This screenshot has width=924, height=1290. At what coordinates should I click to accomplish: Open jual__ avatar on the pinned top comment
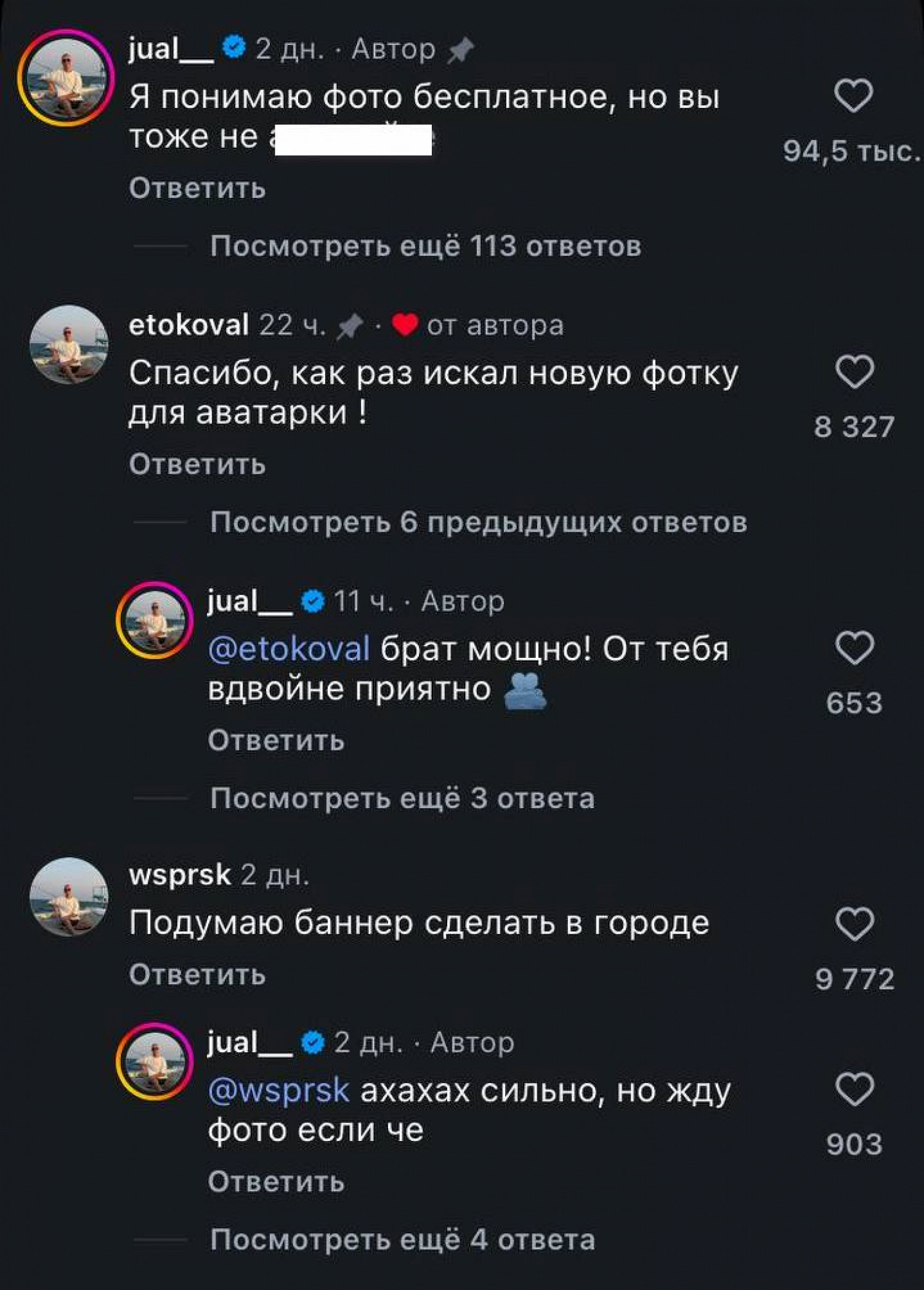(x=66, y=78)
